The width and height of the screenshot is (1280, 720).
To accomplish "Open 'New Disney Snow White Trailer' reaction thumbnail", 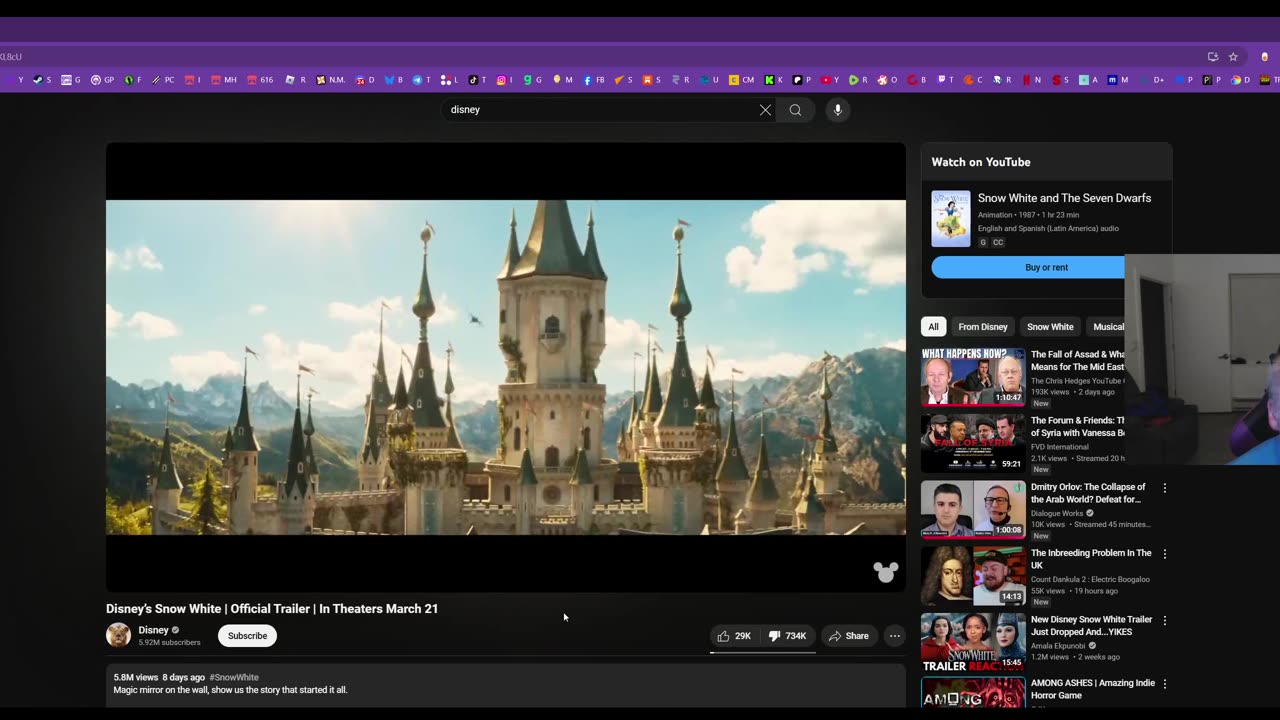I will pyautogui.click(x=973, y=642).
